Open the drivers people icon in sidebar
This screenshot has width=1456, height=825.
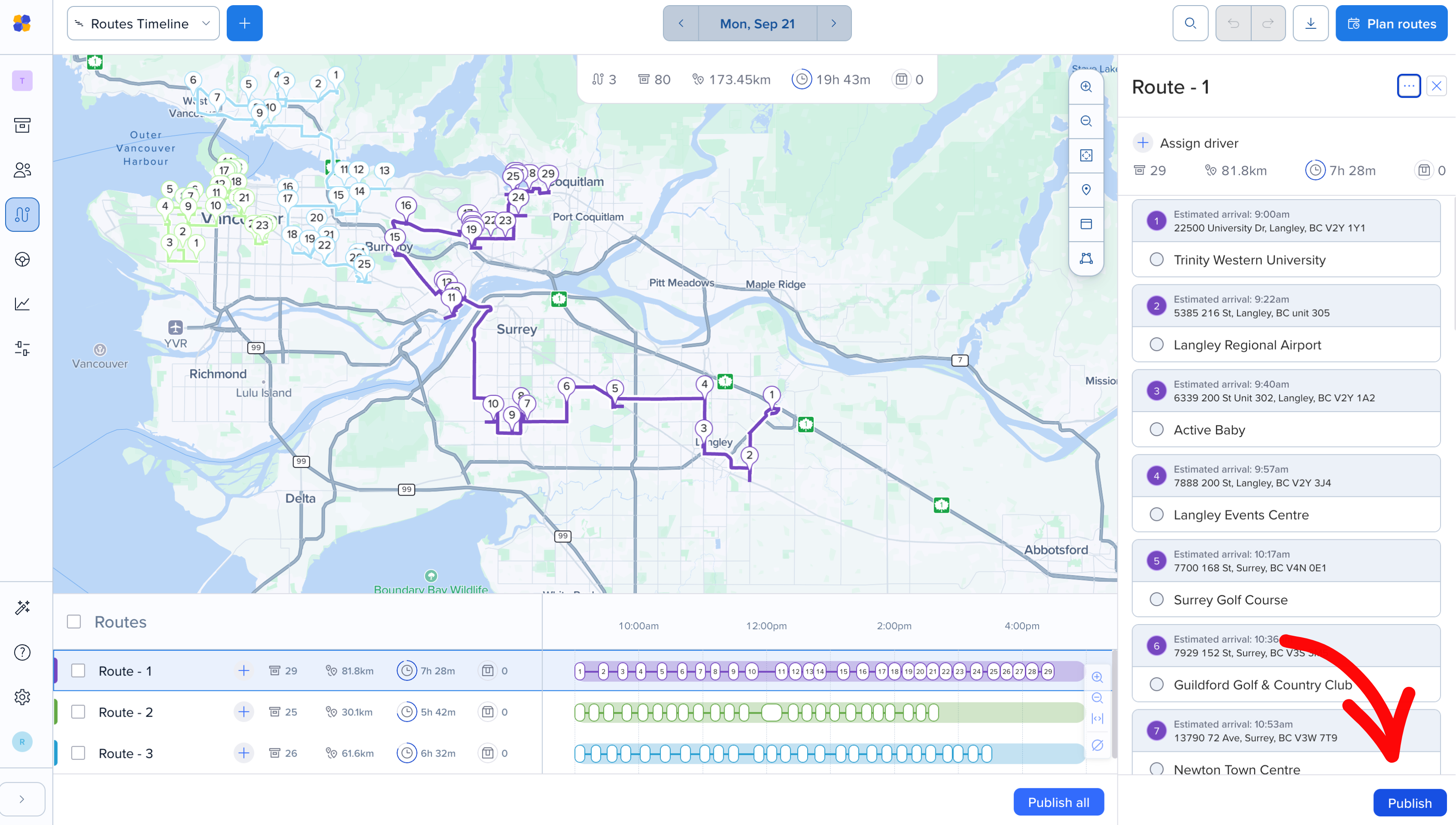point(22,170)
